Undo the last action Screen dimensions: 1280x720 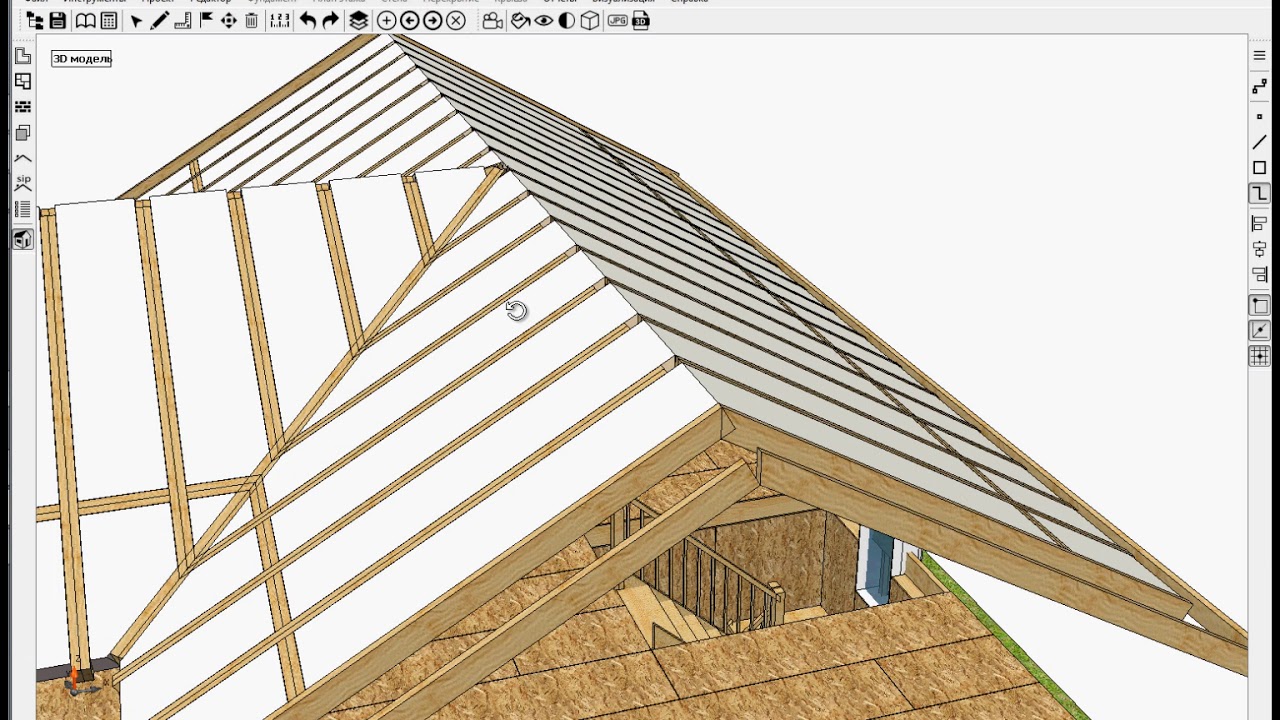tap(308, 20)
